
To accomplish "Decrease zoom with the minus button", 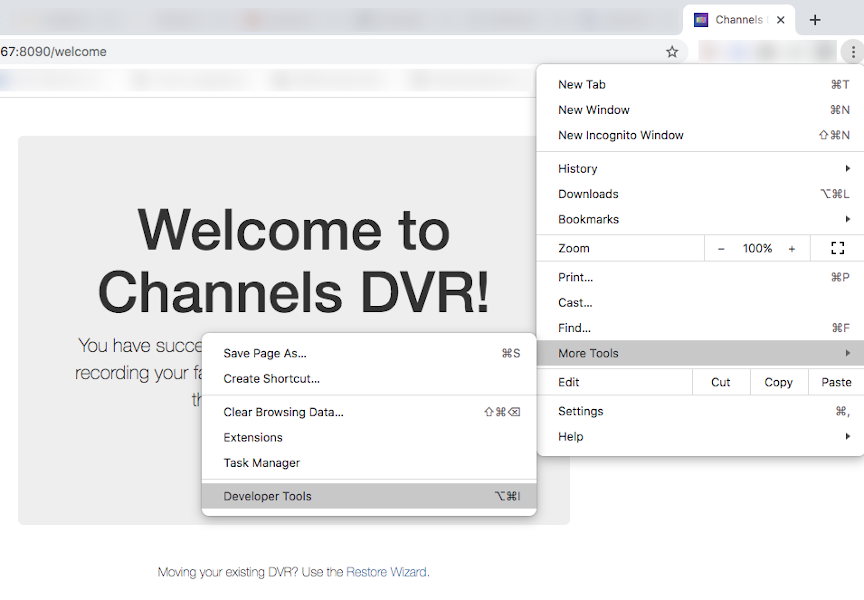I will (x=721, y=248).
